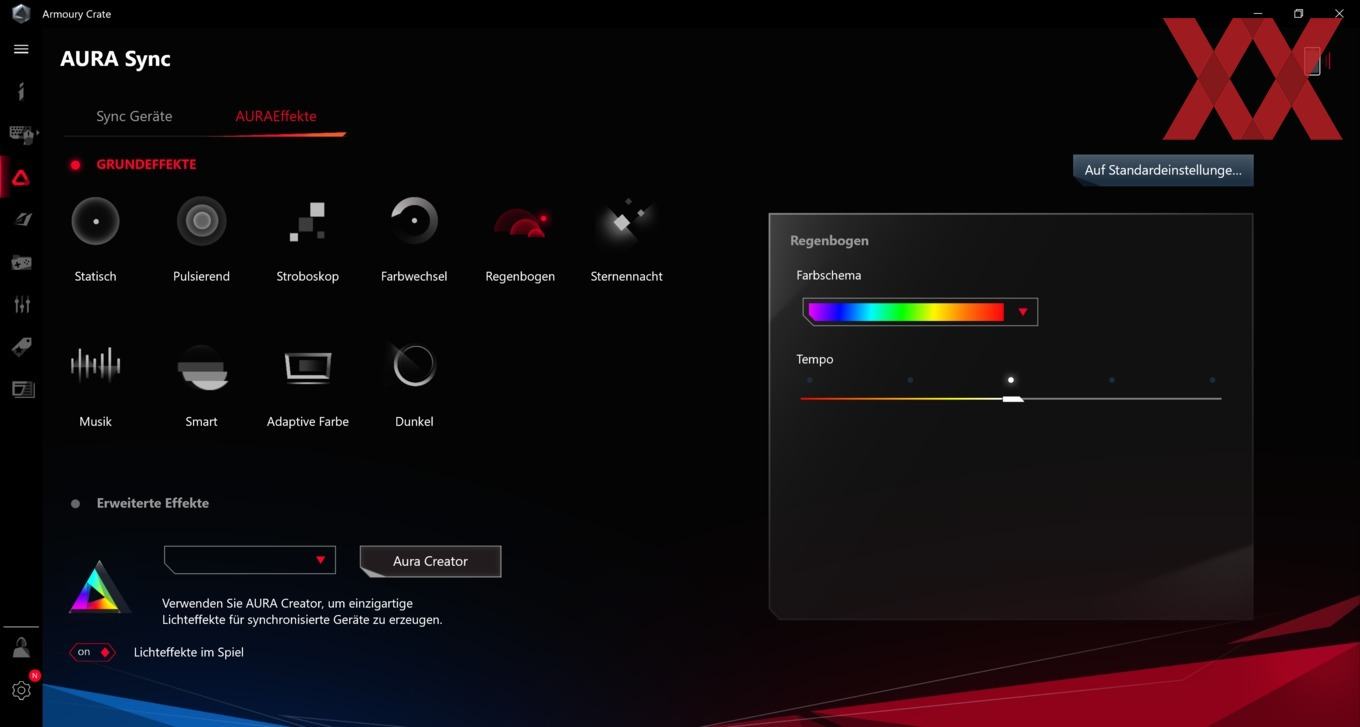Click the 'Verwenden Sie AURA Creator' description text
This screenshot has height=727, width=1360.
[x=302, y=611]
